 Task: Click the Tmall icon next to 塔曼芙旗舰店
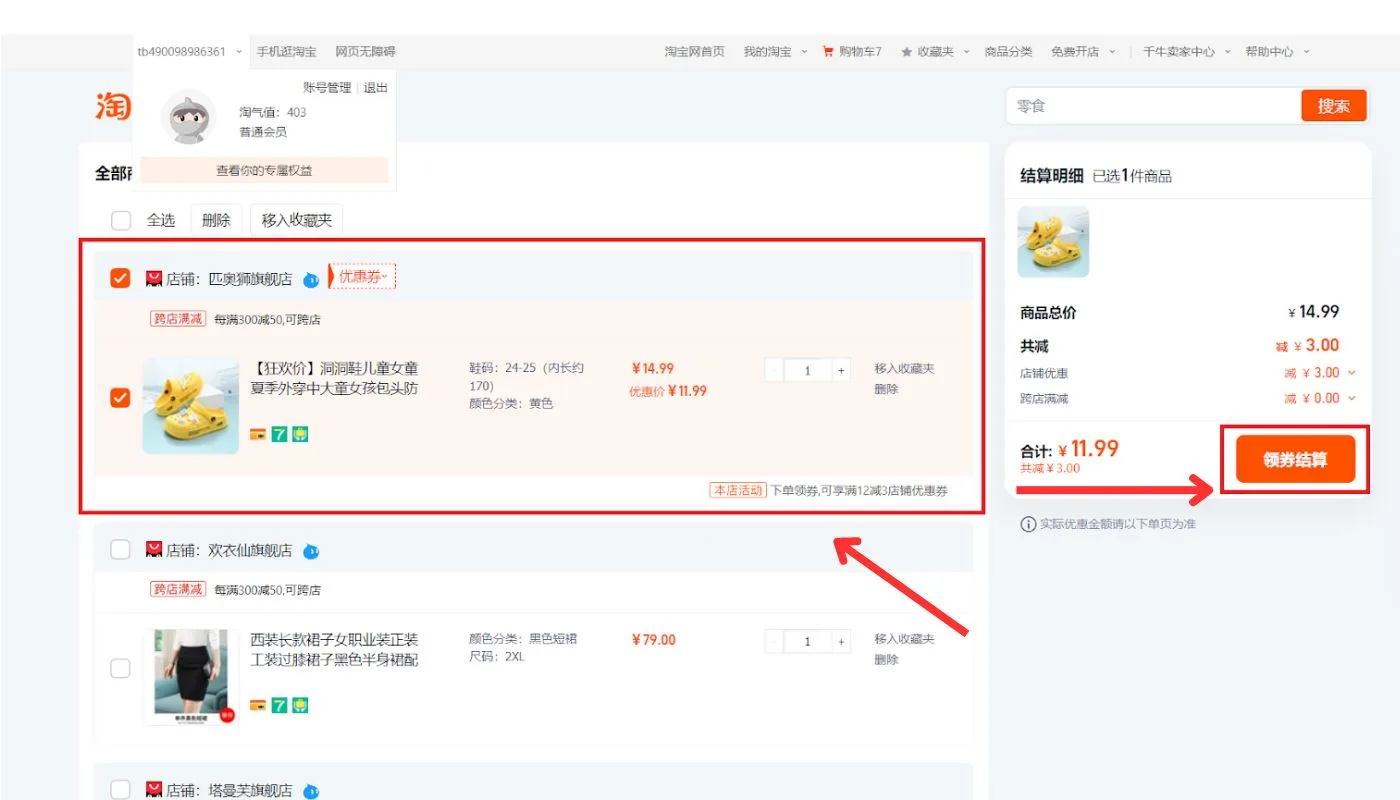[154, 790]
